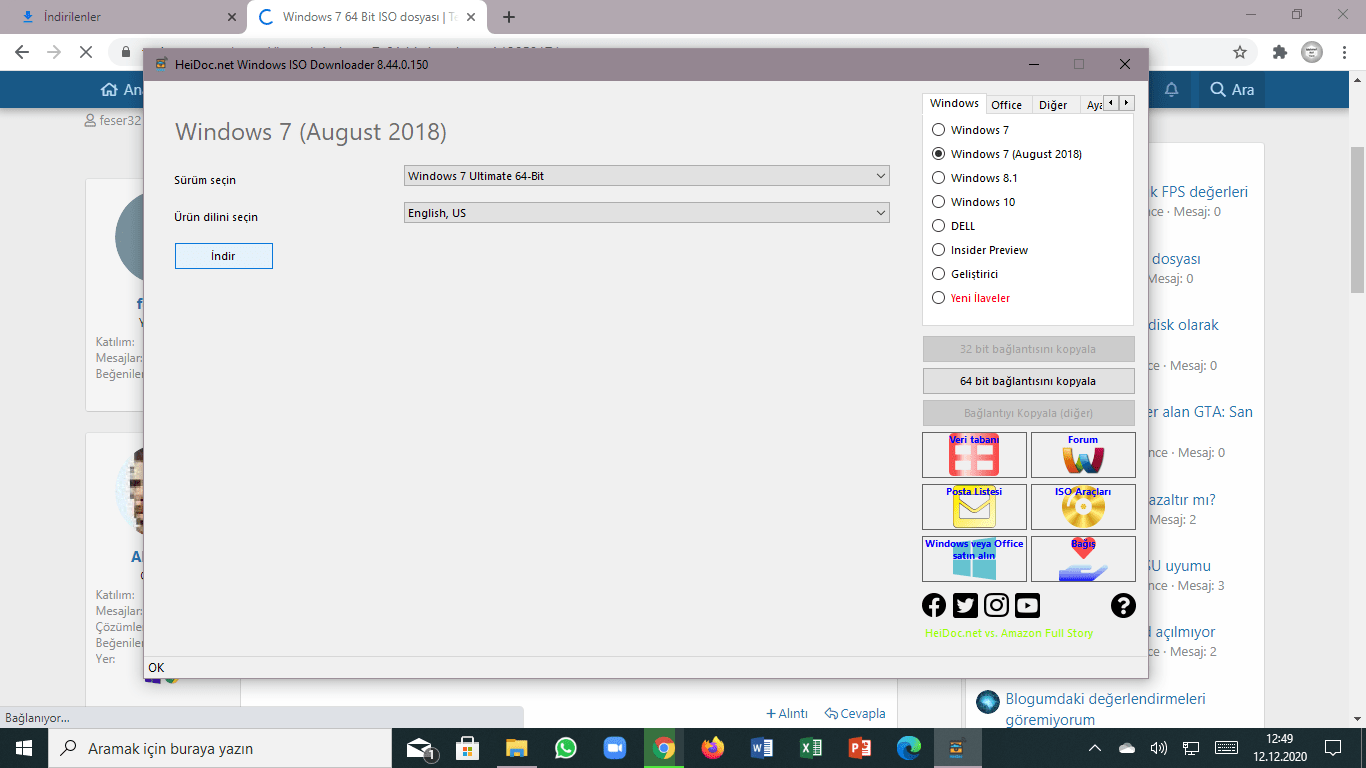The image size is (1366, 768).
Task: Expand the Sürüm seçin edition dropdown
Action: click(647, 176)
